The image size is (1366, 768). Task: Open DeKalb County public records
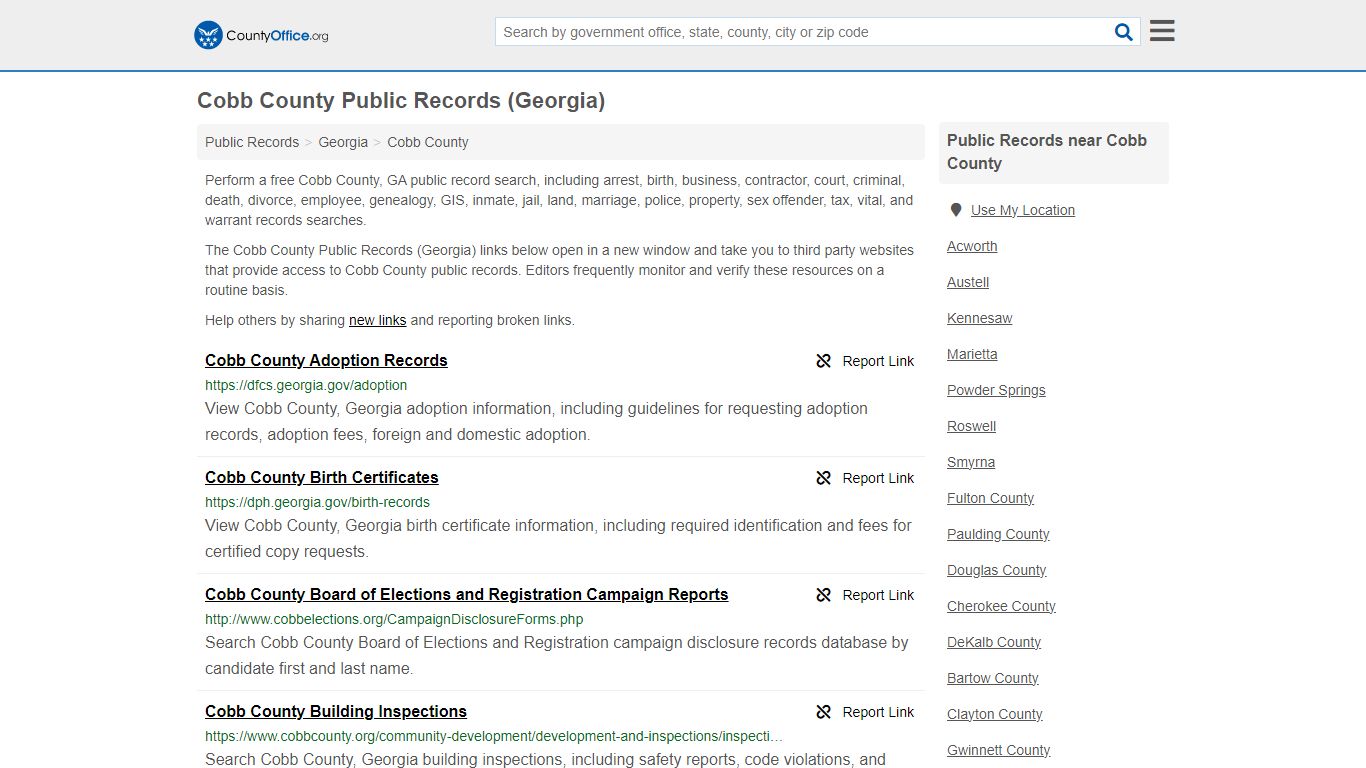pyautogui.click(x=994, y=642)
